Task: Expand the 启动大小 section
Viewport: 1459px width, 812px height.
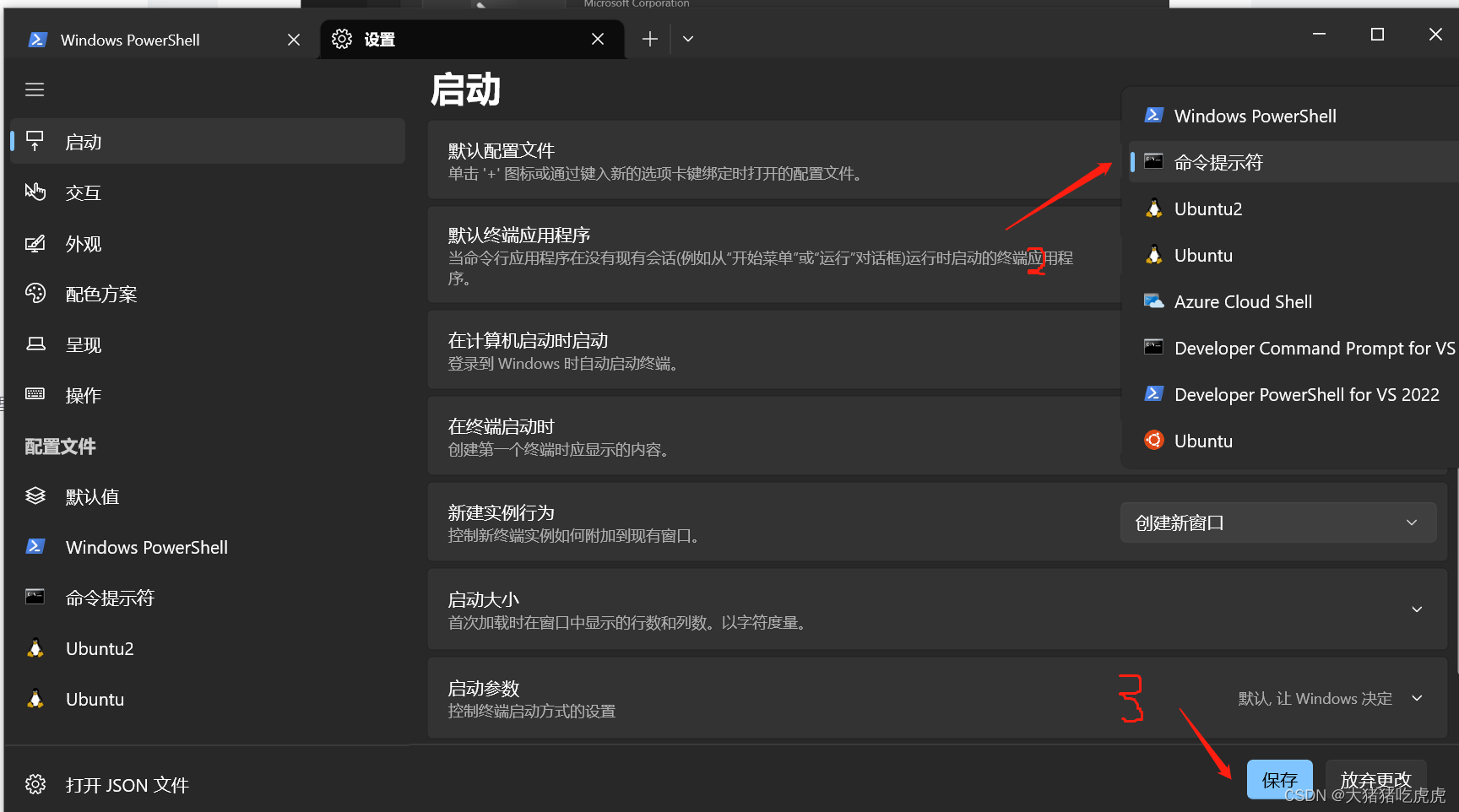Action: coord(1417,609)
